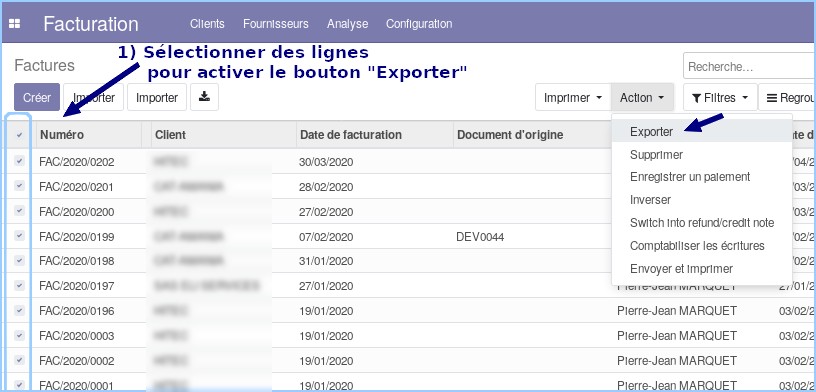Uncheck the FAC/2020/0202 row checkbox
This screenshot has width=816, height=392.
pos(19,161)
